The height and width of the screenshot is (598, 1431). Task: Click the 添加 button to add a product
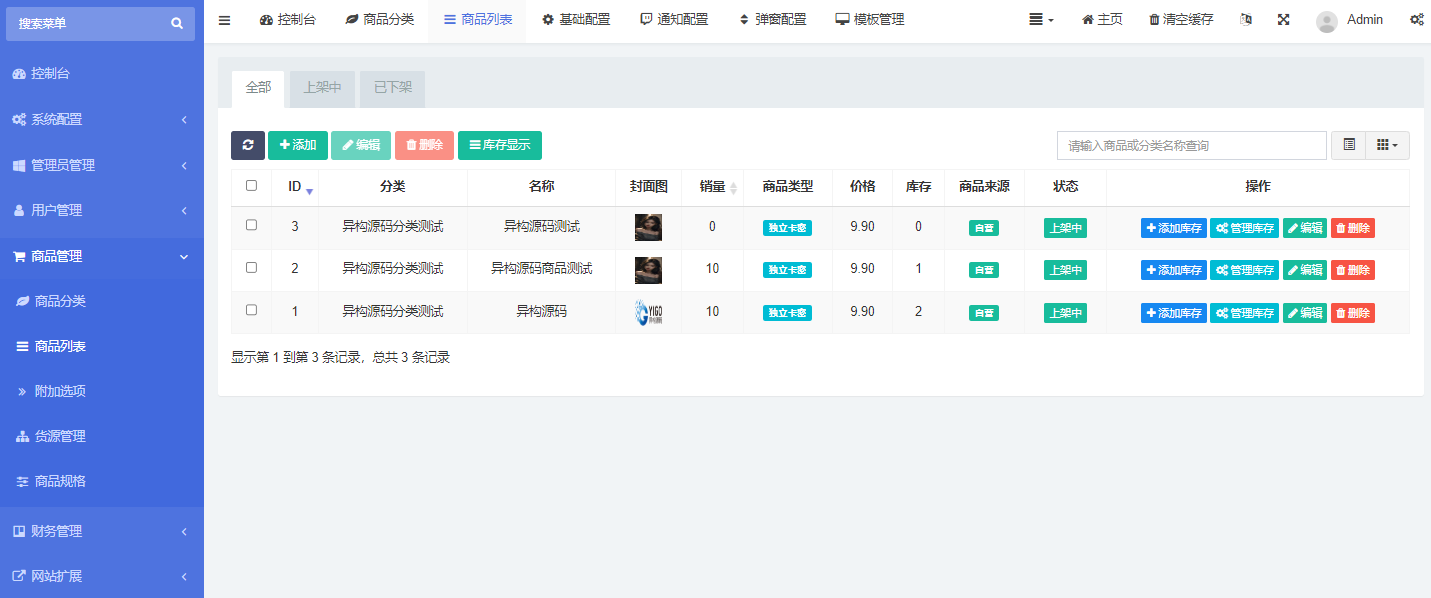(x=297, y=145)
